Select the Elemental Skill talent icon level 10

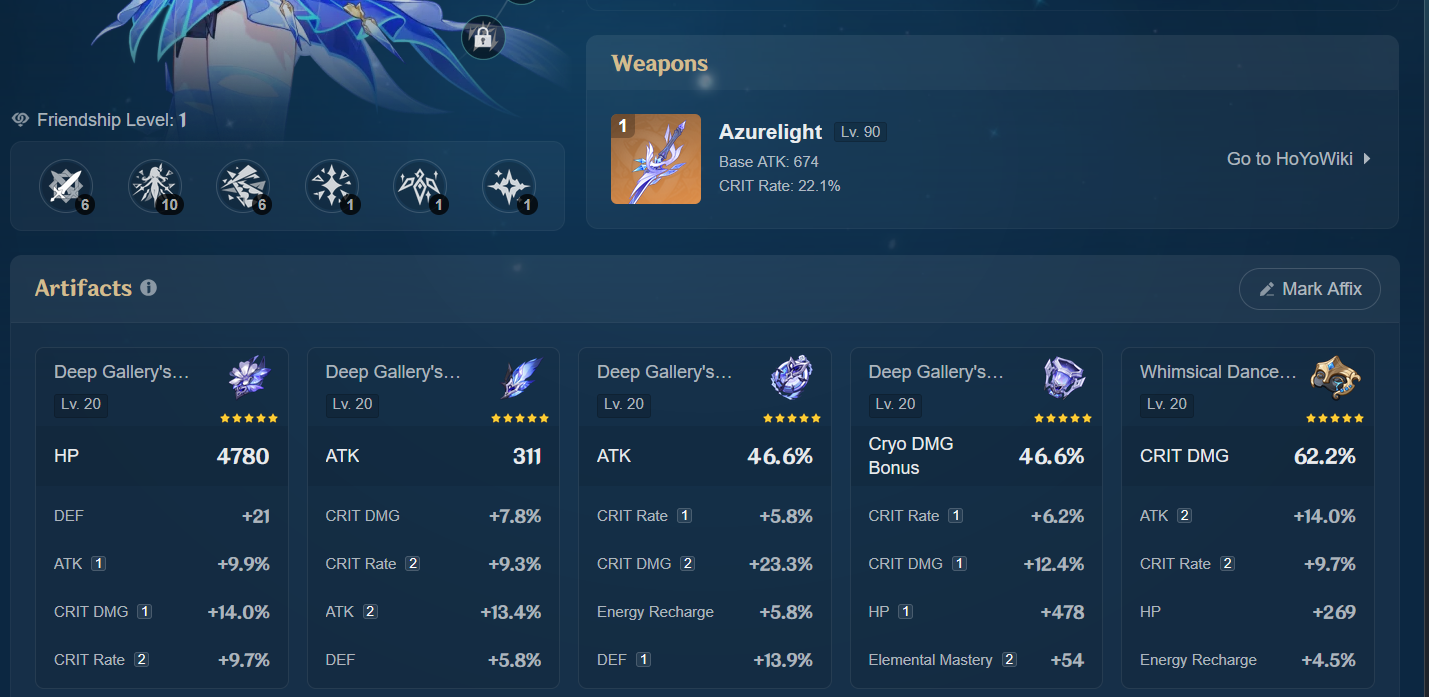pyautogui.click(x=155, y=186)
